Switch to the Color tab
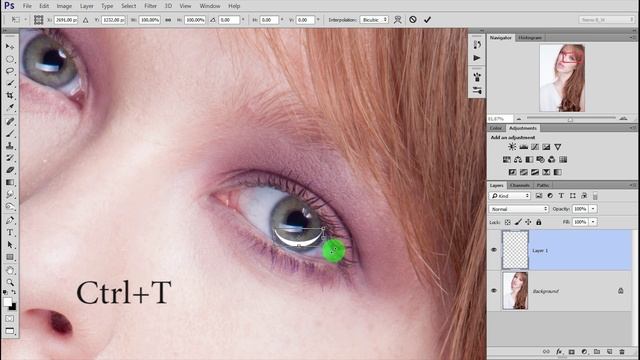This screenshot has width=640, height=360. coord(496,128)
